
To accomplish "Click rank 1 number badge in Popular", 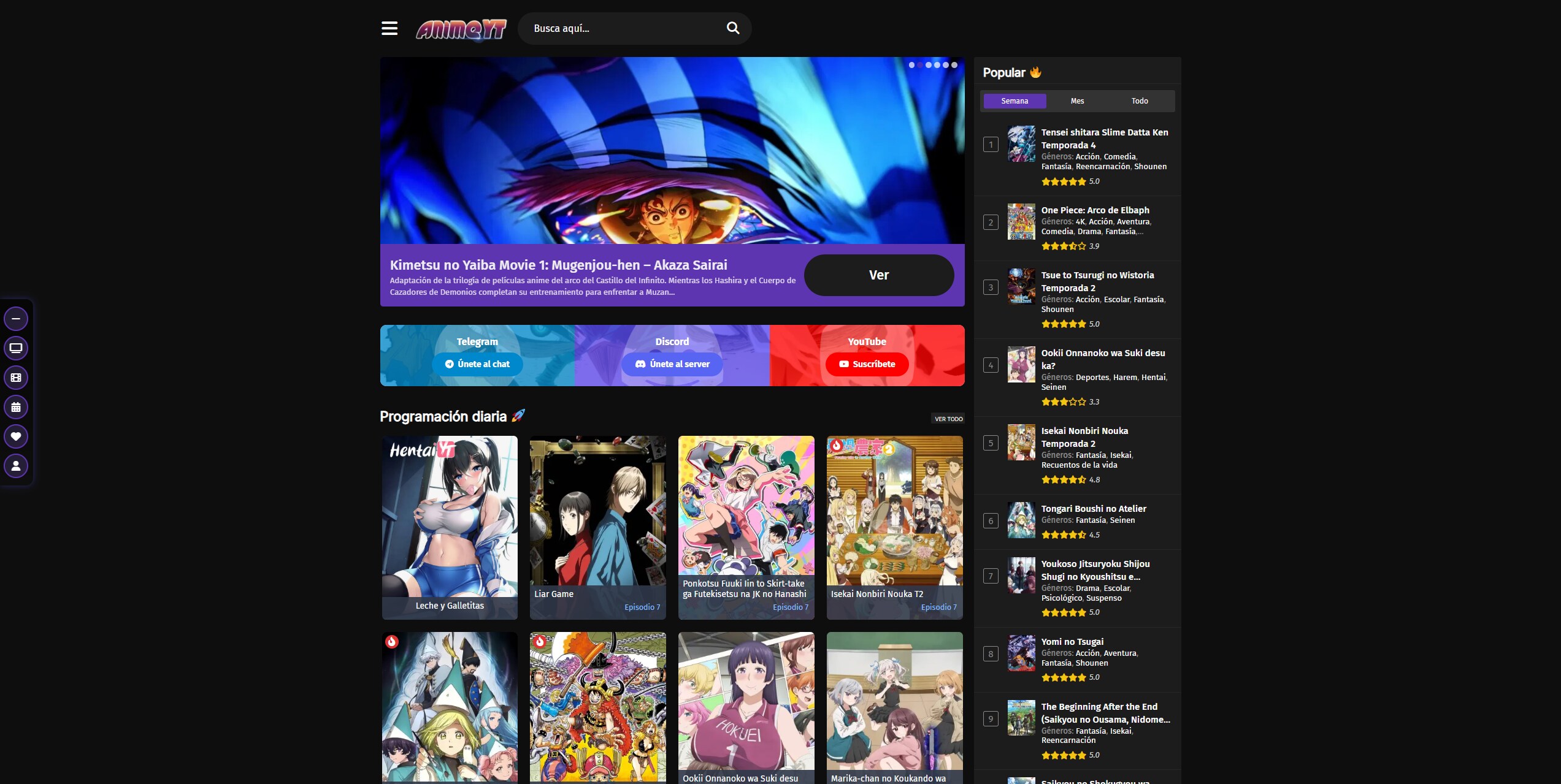I will tap(991, 145).
